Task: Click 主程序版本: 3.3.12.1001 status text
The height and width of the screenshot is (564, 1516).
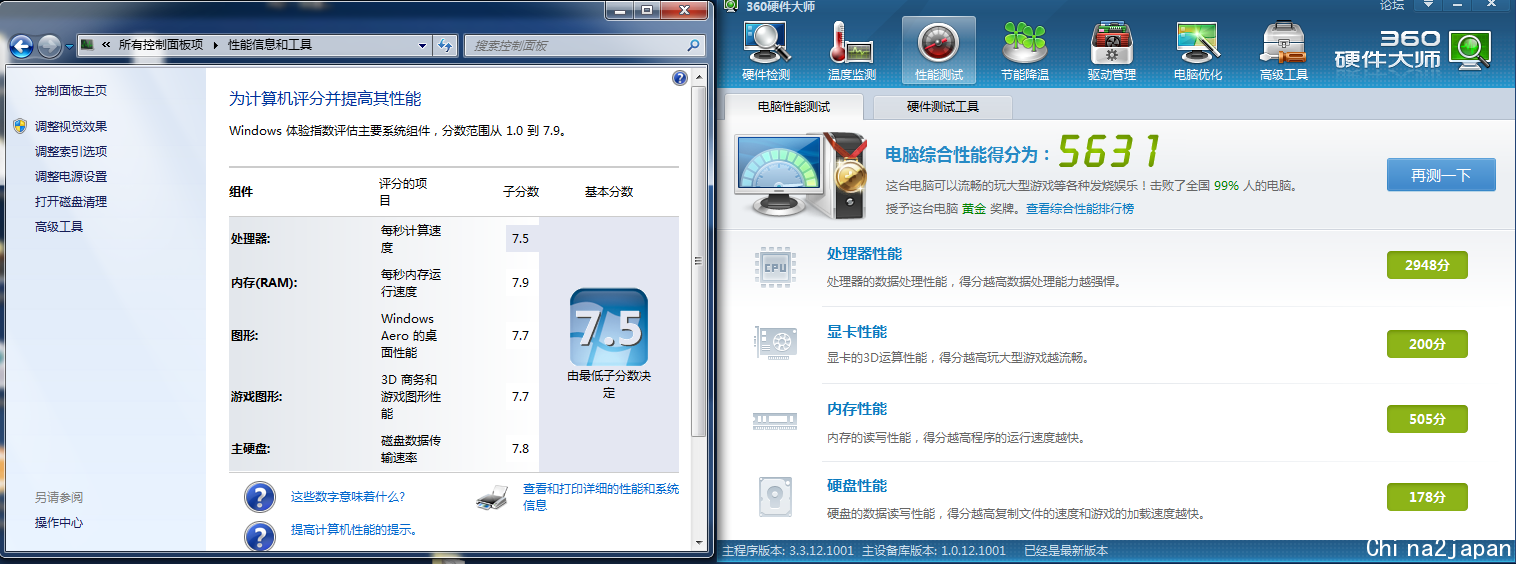Action: coord(788,551)
